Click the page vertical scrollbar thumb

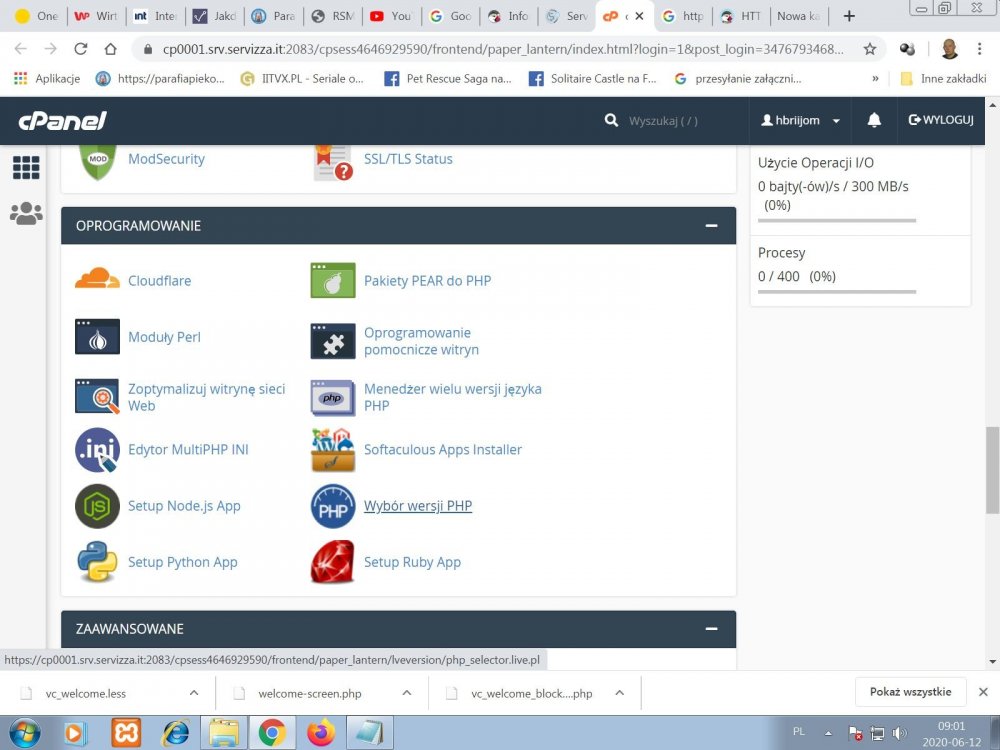click(992, 470)
